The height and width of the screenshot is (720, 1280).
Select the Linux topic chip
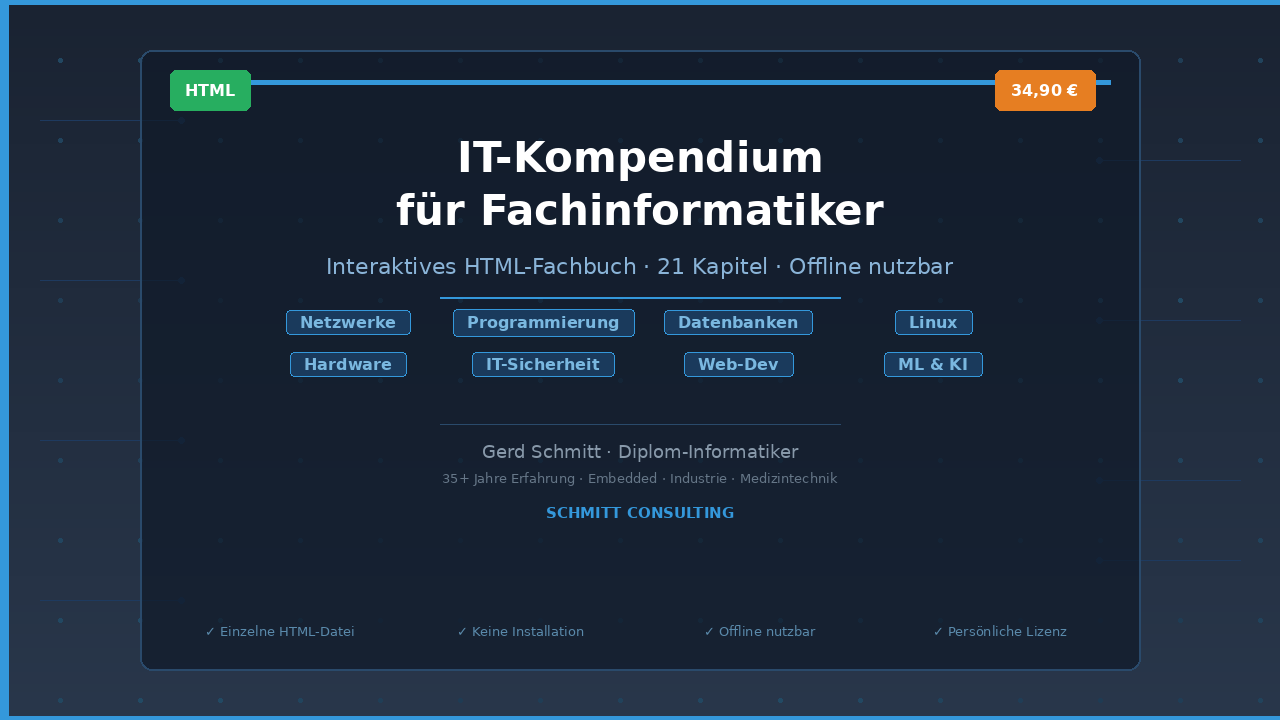933,322
